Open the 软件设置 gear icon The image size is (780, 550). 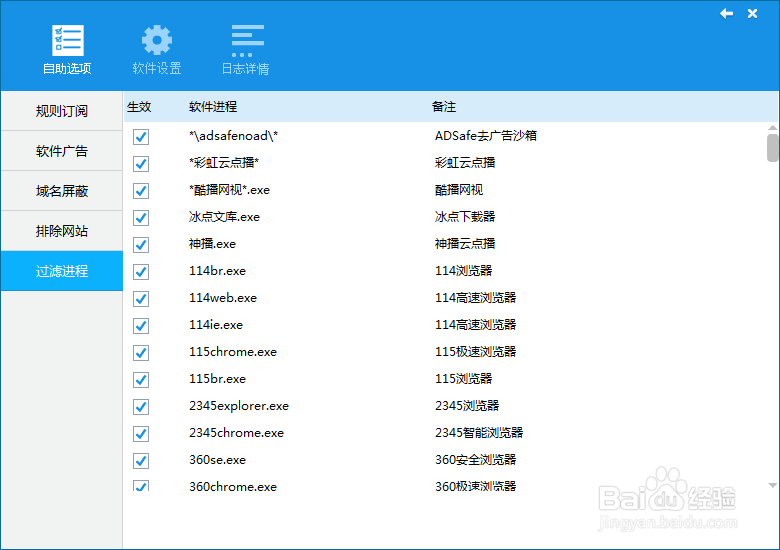[x=157, y=40]
